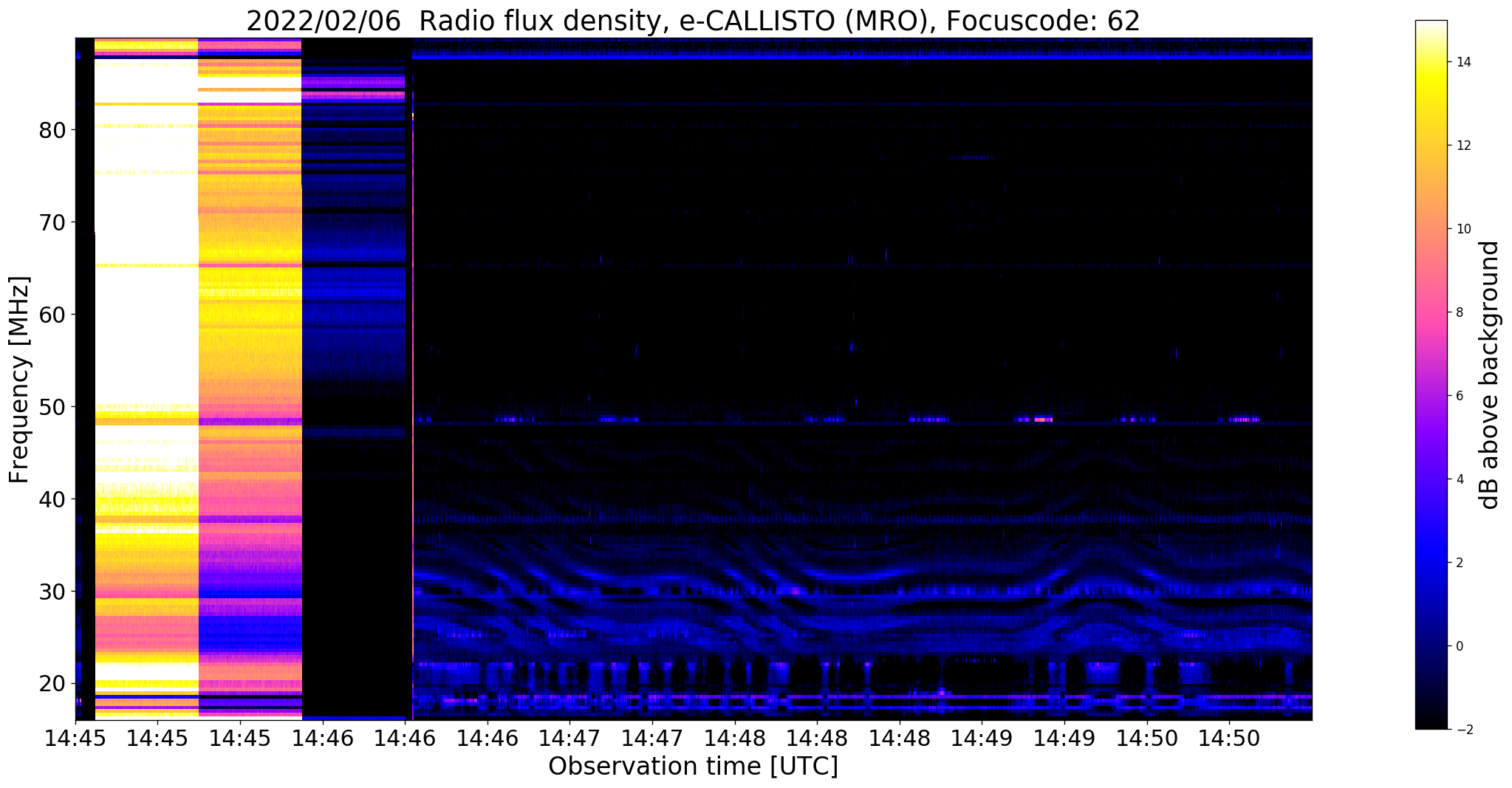Select frequency axis tick label 80
1512x788 pixels.
[x=52, y=130]
